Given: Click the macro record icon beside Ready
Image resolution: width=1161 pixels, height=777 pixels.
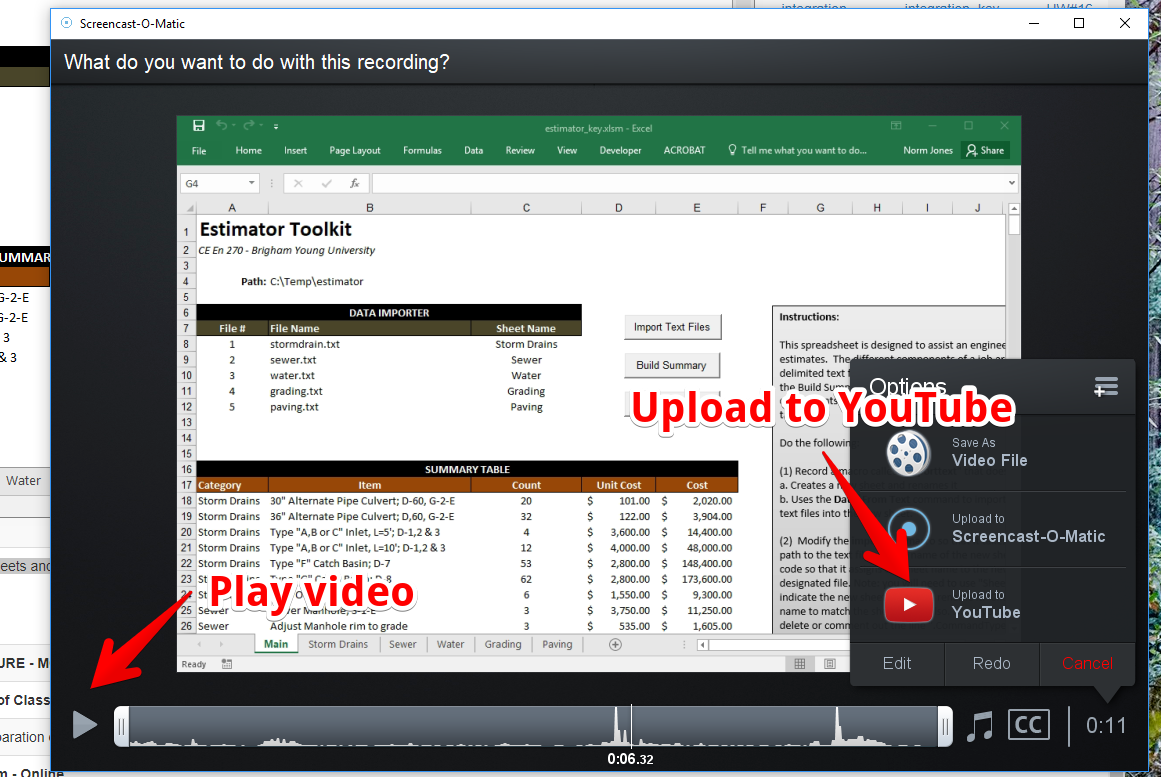Looking at the screenshot, I should [x=227, y=664].
